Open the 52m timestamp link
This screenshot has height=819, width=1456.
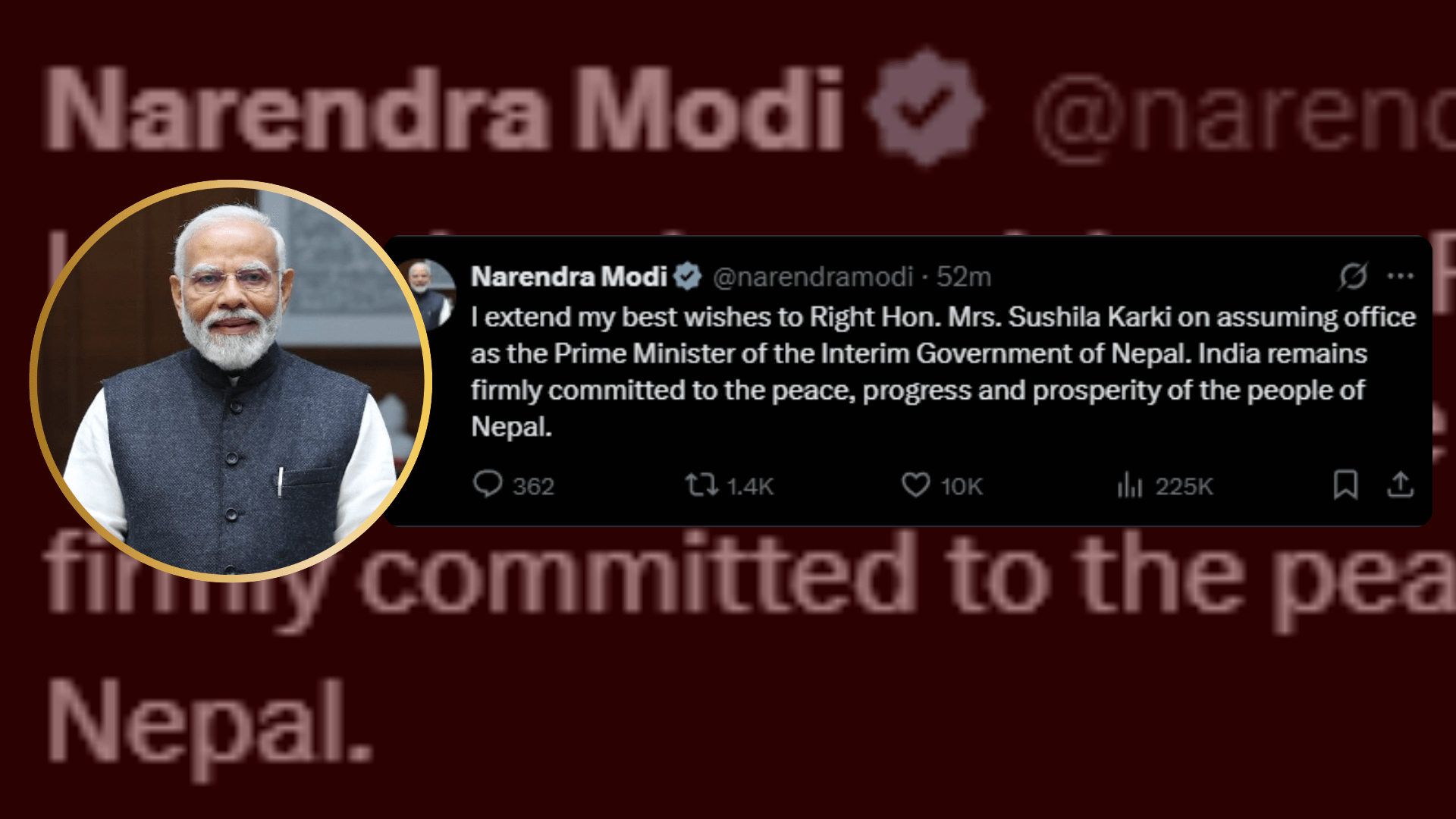(963, 277)
